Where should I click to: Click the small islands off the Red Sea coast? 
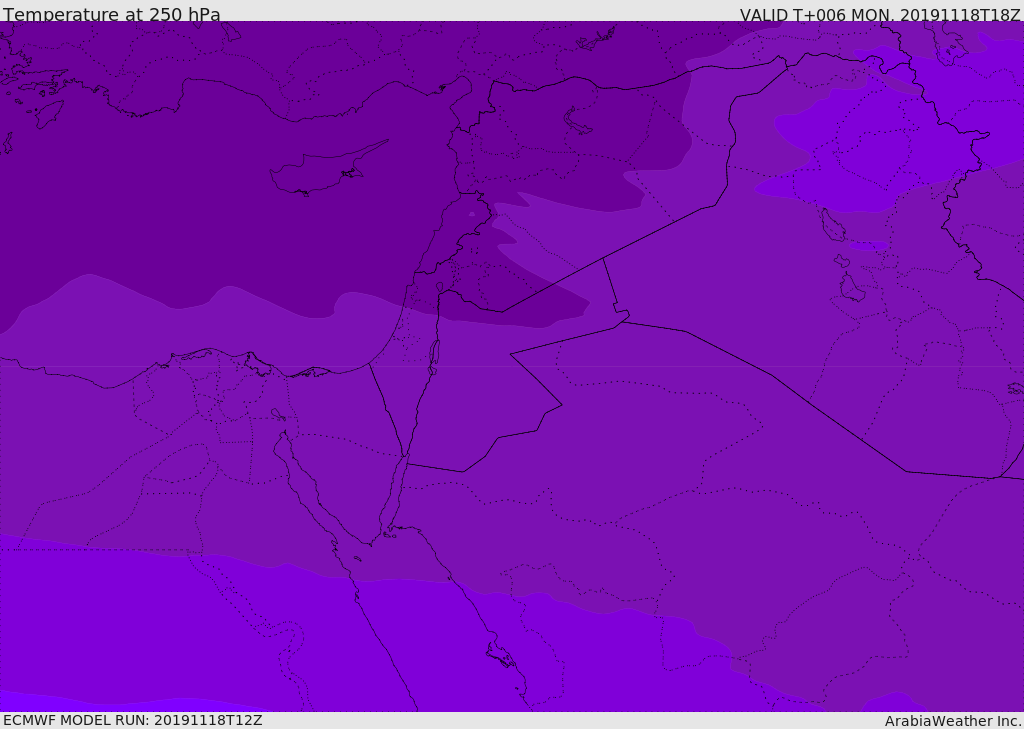coord(500,655)
